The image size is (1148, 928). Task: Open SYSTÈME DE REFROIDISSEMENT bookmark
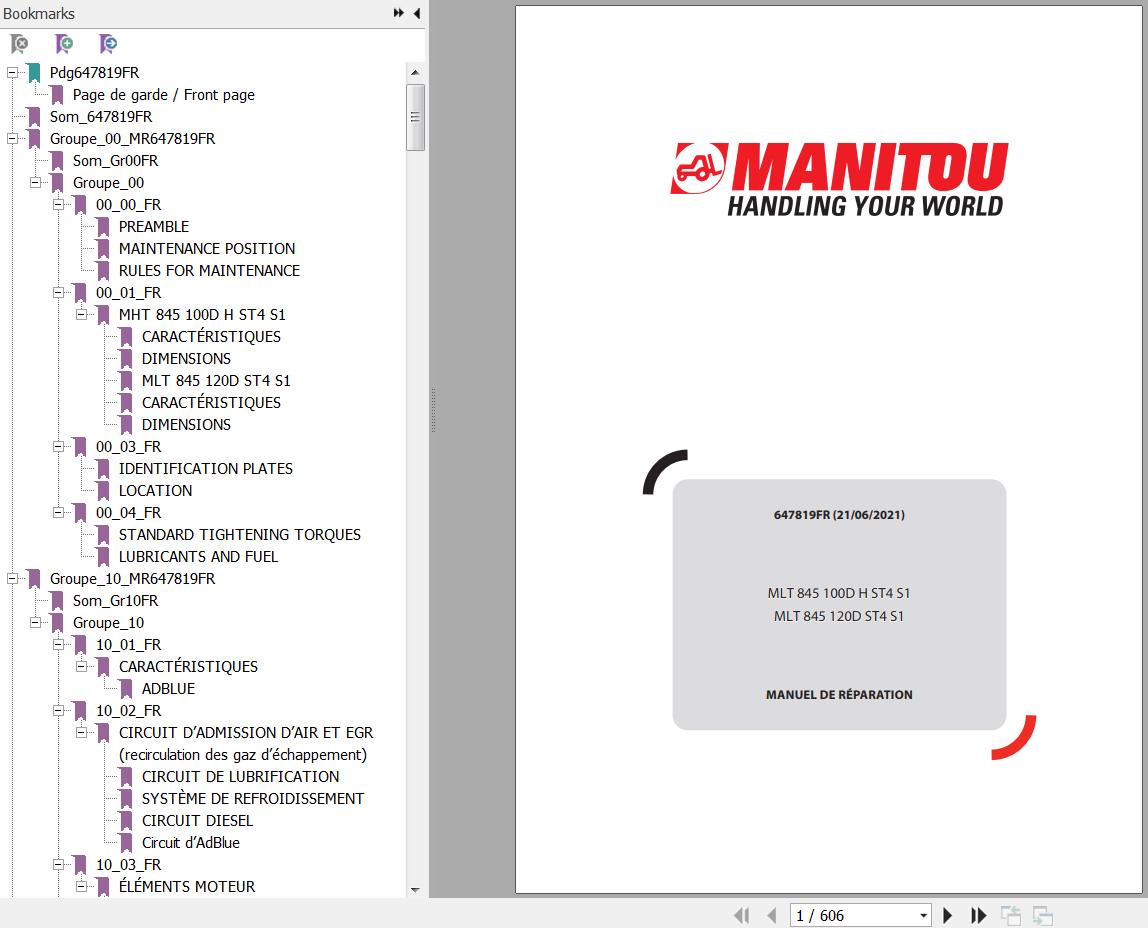click(x=253, y=798)
